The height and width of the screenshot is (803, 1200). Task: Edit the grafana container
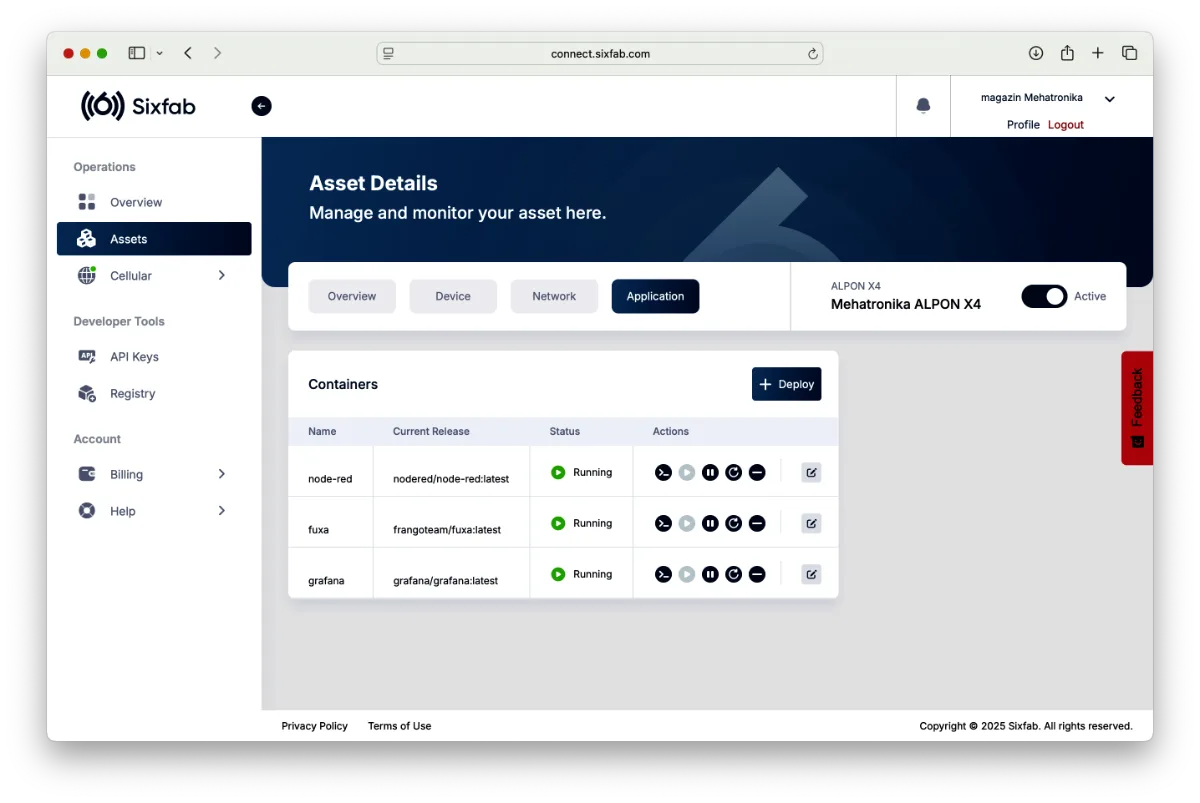[x=811, y=574]
